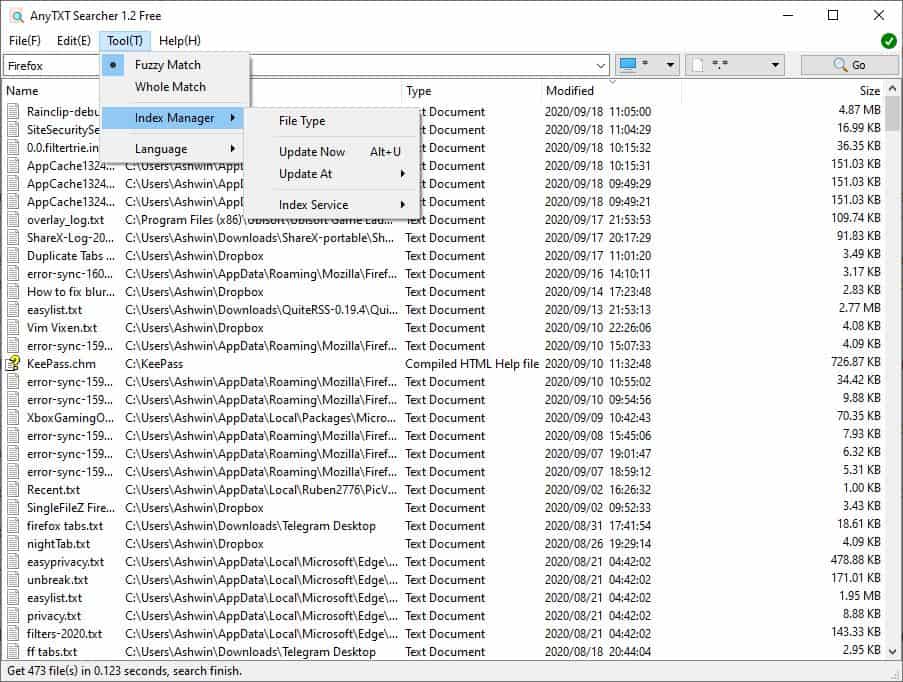Click the vertical scrollbar thumb
Image resolution: width=903 pixels, height=682 pixels.
[x=892, y=113]
